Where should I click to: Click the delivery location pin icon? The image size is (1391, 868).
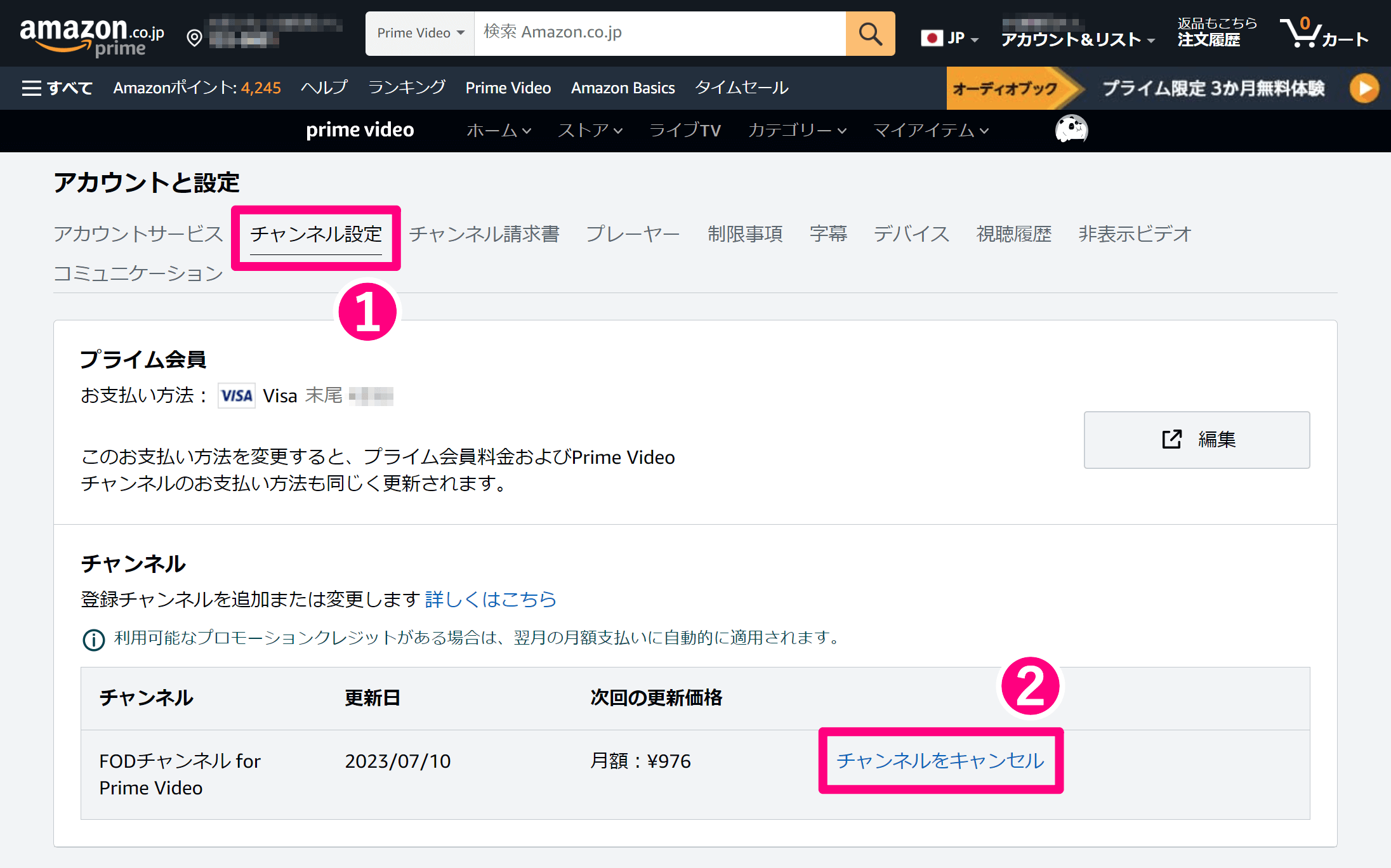tap(195, 38)
